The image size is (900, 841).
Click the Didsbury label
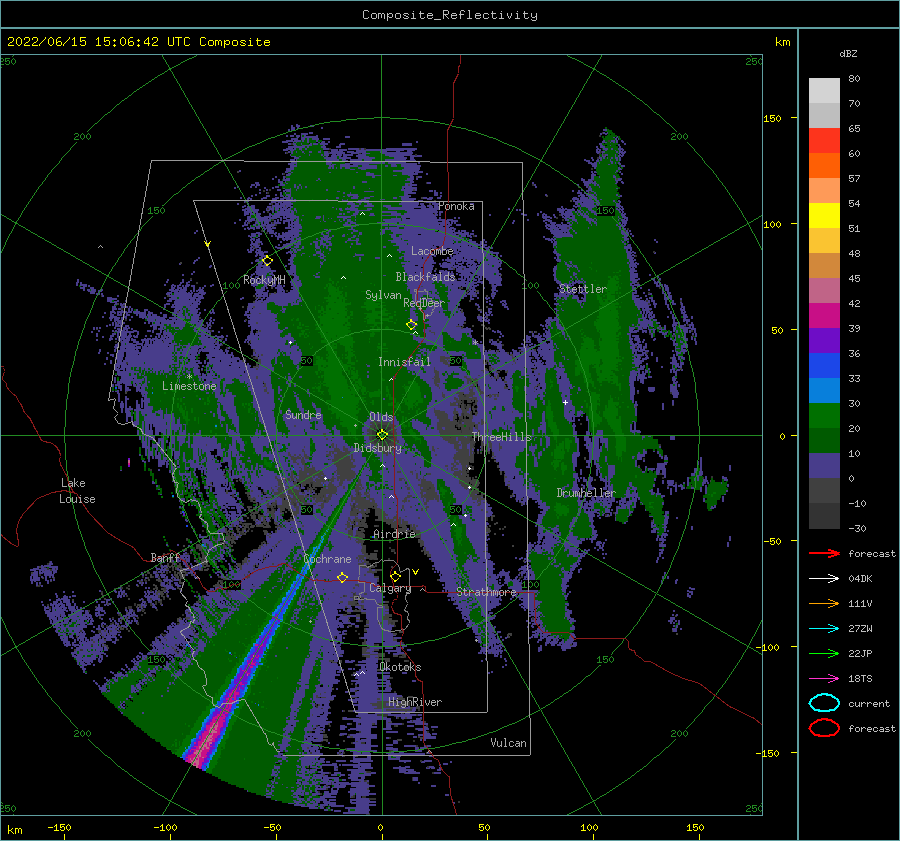[377, 448]
